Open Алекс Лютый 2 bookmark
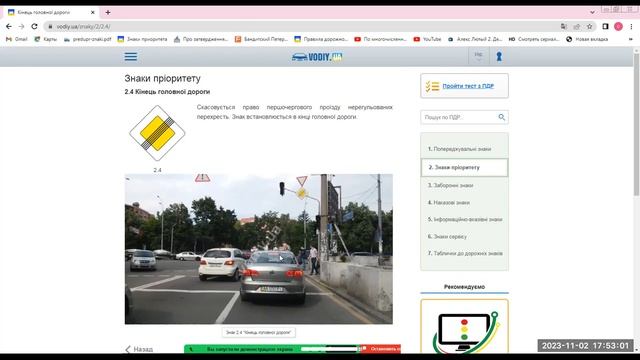Screen dimensions: 640x360 point(475,39)
